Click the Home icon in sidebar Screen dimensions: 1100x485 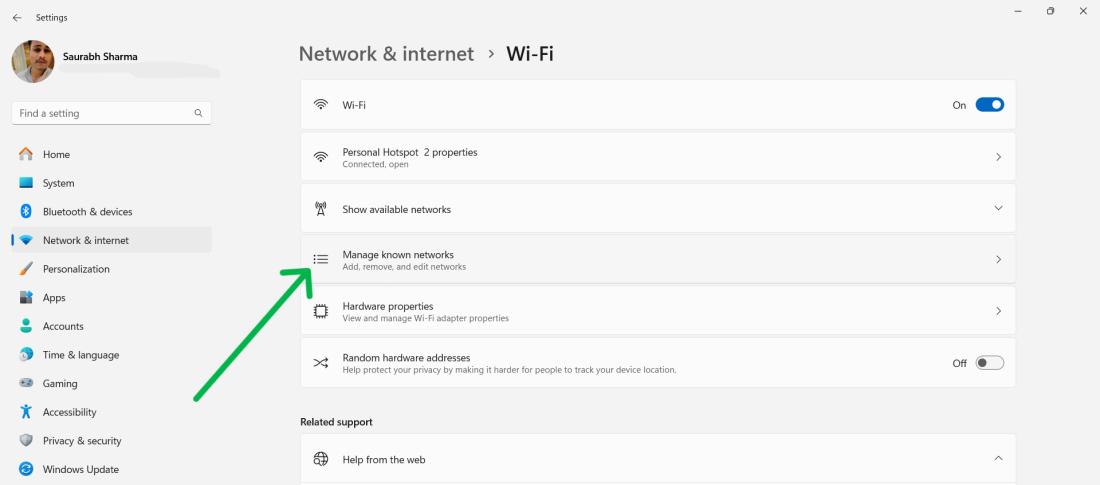click(26, 155)
